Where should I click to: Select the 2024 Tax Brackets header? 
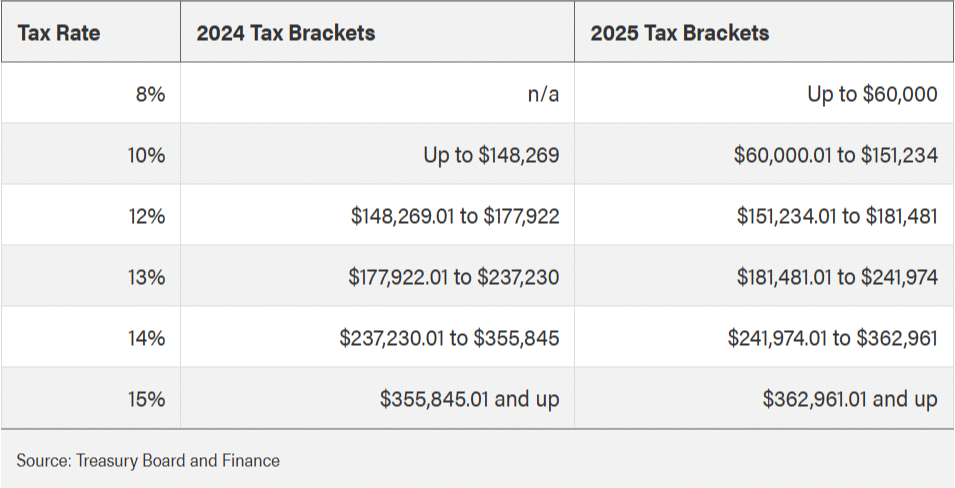286,33
